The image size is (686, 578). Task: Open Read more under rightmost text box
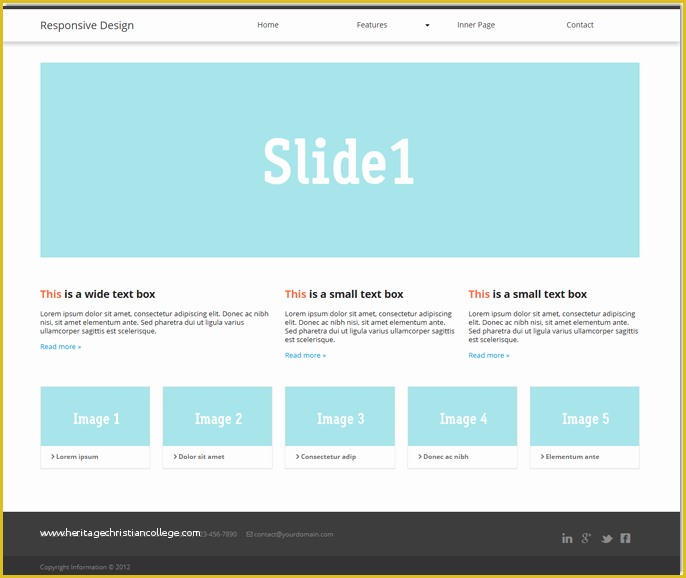tap(489, 355)
